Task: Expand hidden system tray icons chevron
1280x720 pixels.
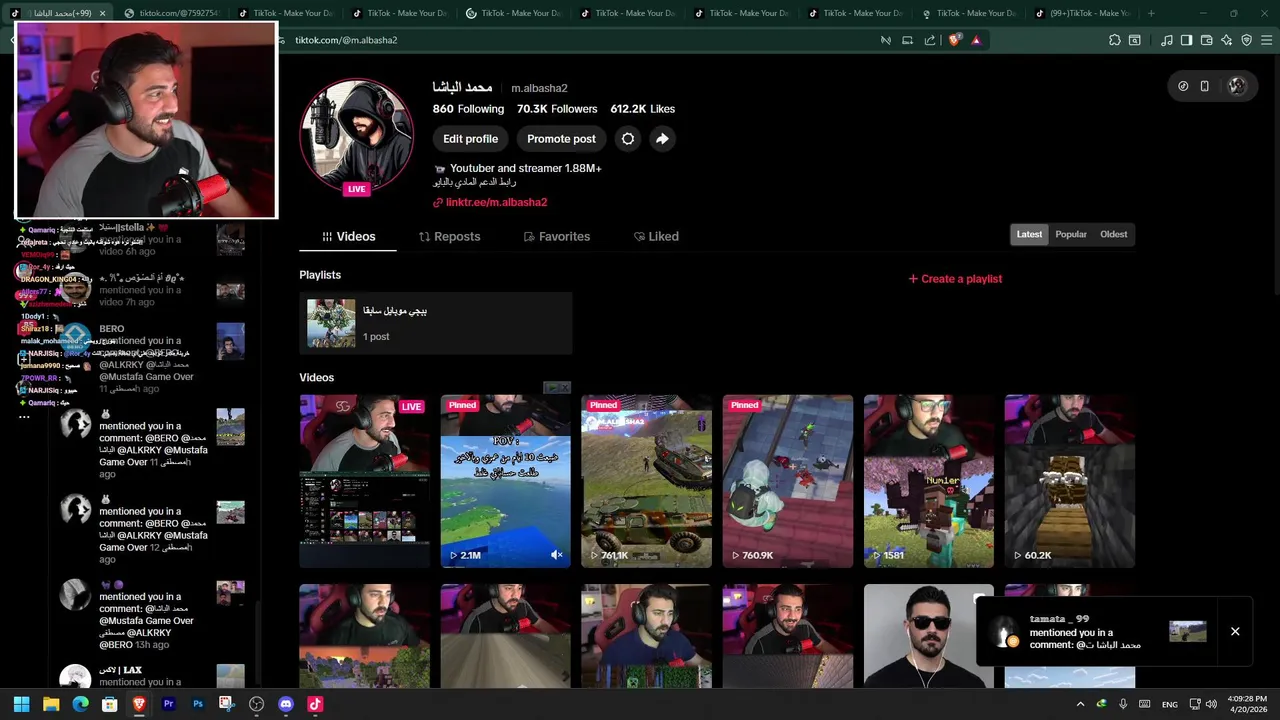Action: pos(1080,704)
